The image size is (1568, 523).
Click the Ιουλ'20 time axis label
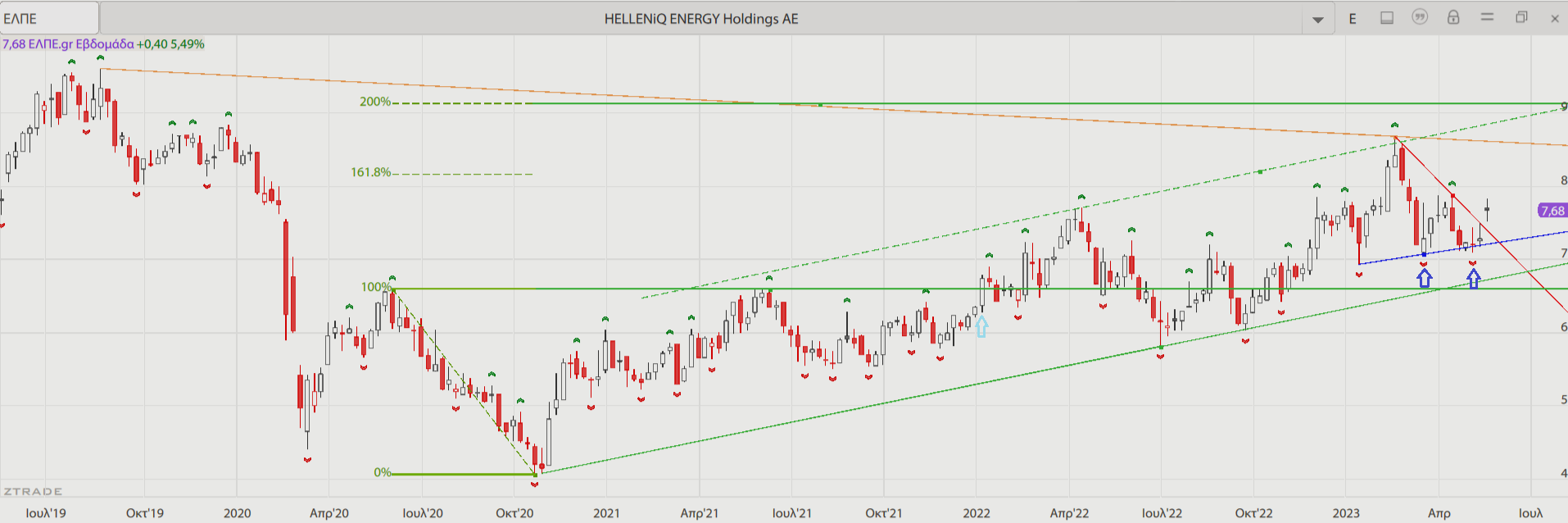pos(423,513)
